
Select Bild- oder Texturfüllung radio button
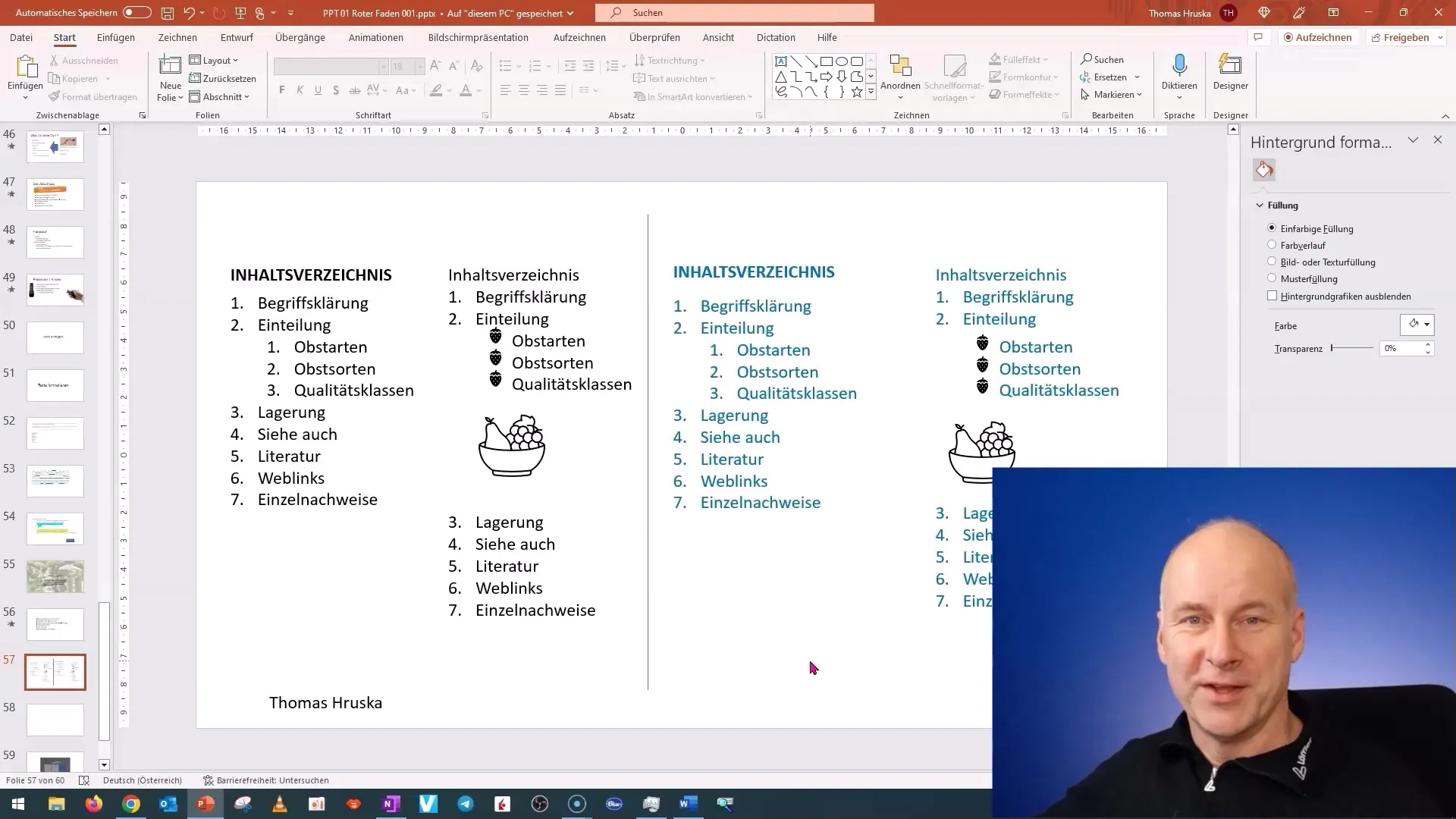point(1272,261)
